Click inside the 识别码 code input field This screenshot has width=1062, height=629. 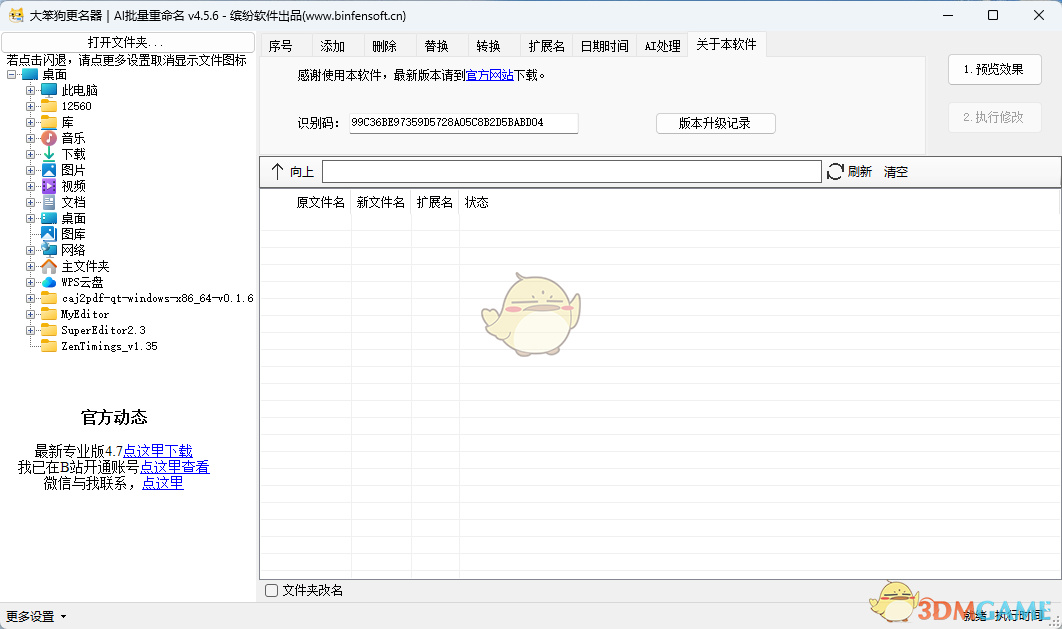460,123
